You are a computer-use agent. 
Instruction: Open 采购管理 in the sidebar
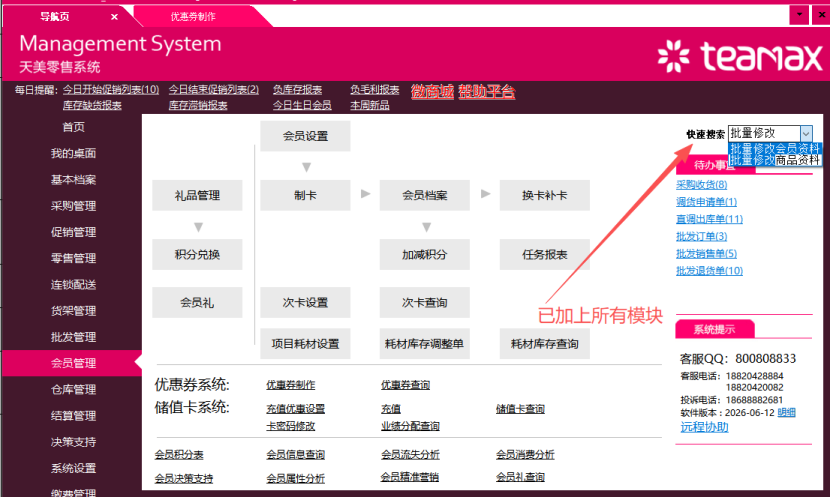(73, 206)
